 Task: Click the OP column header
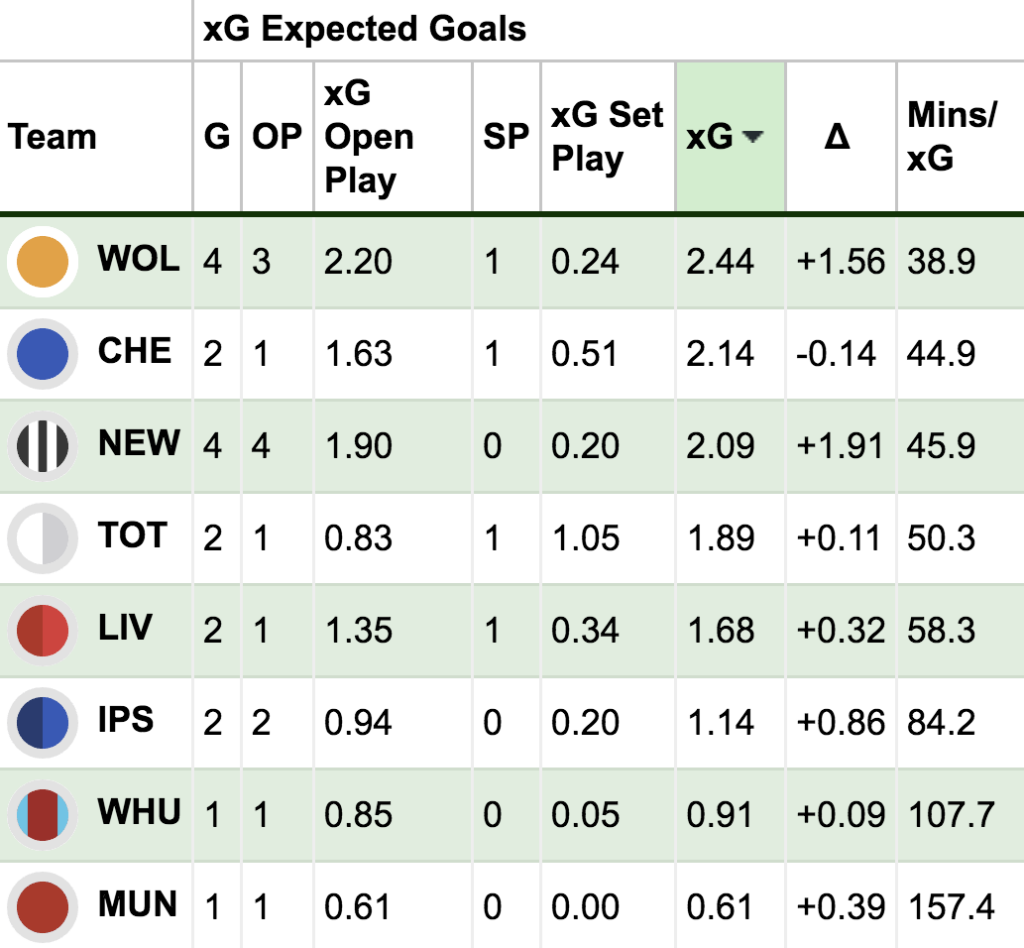tap(277, 136)
